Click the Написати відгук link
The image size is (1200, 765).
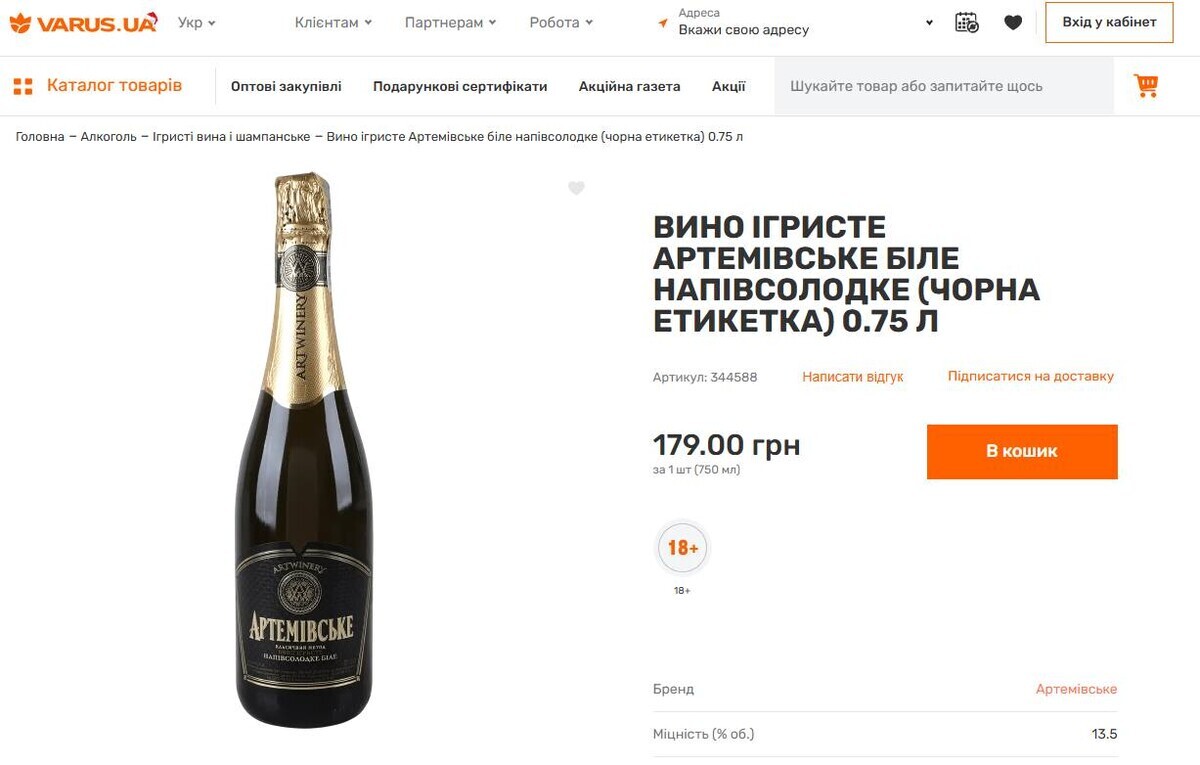click(852, 377)
